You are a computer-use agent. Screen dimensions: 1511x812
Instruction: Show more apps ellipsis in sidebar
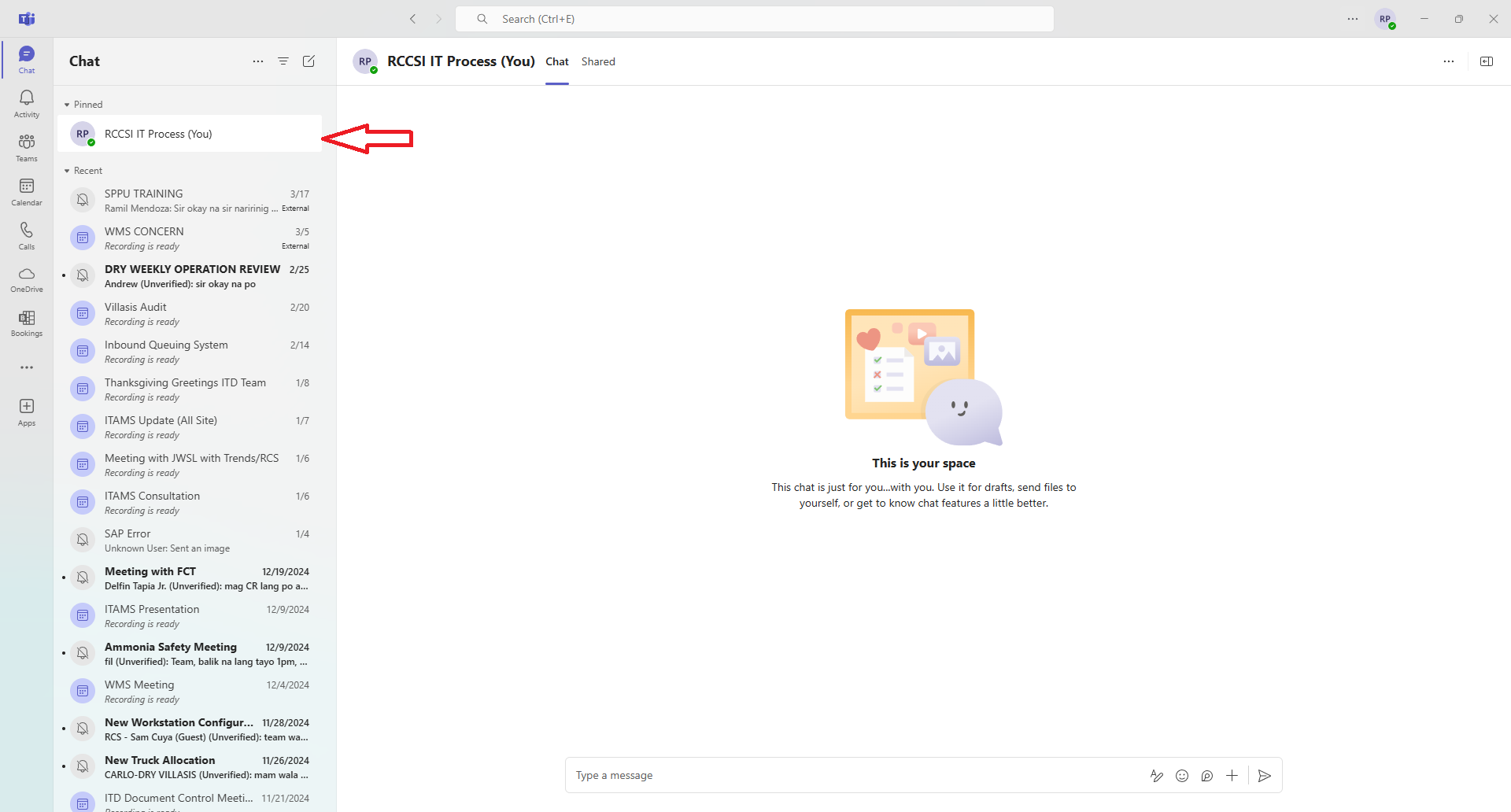coord(27,367)
